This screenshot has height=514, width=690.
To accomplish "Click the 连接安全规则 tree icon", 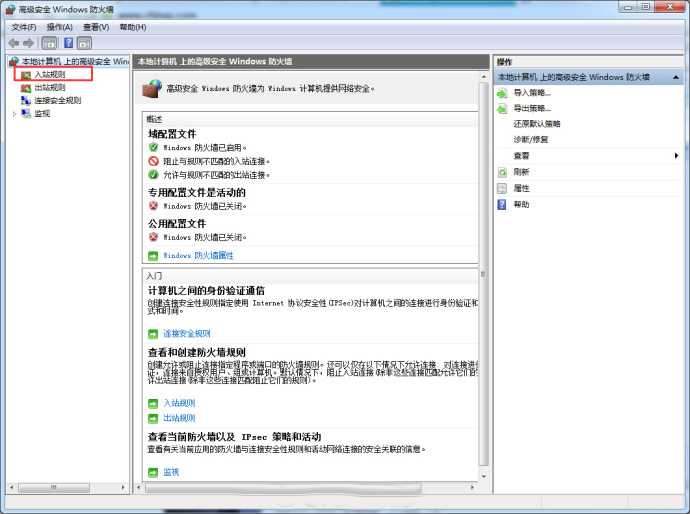I will (26, 100).
